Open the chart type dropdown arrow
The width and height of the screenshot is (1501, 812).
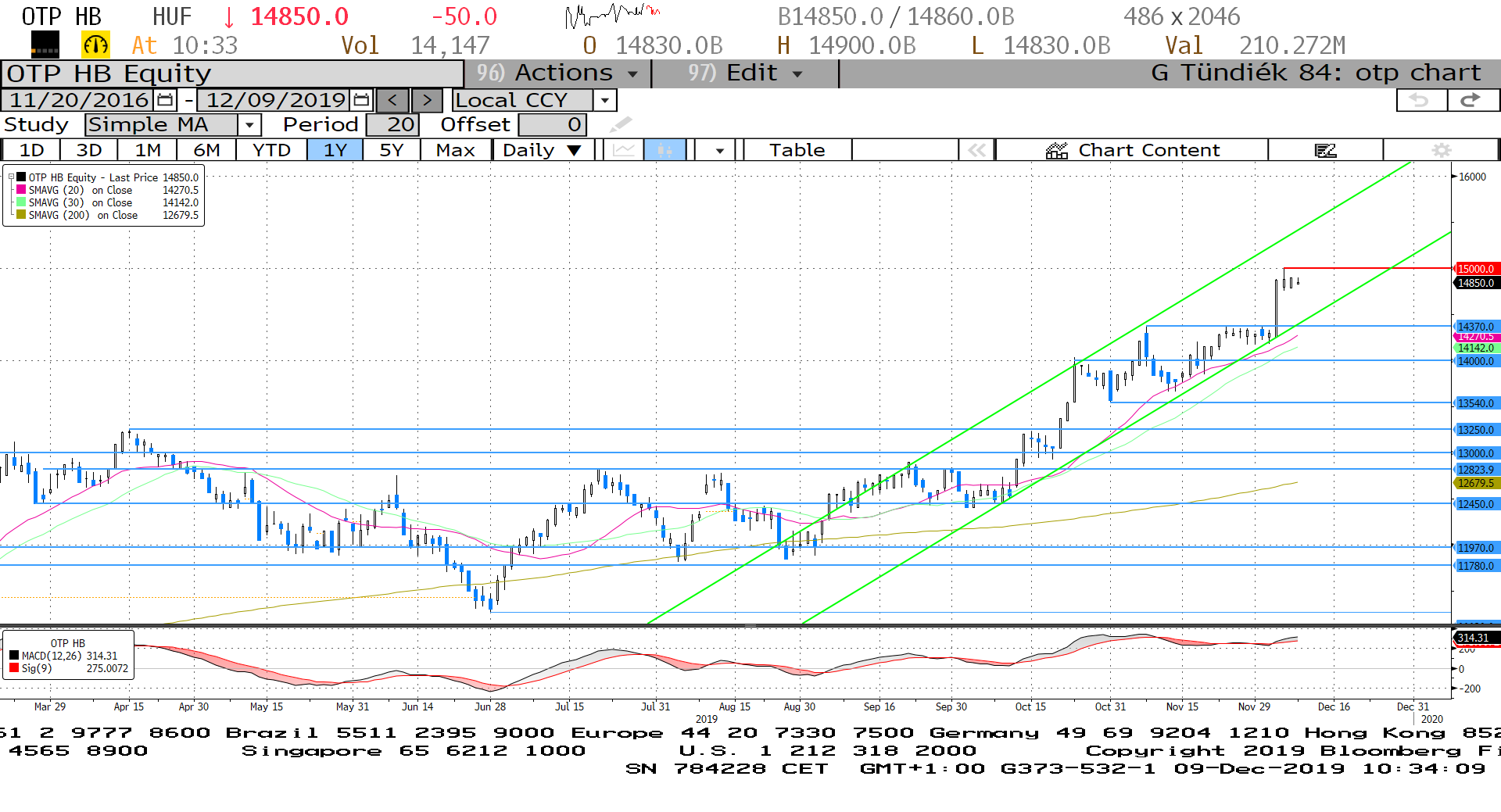point(719,150)
